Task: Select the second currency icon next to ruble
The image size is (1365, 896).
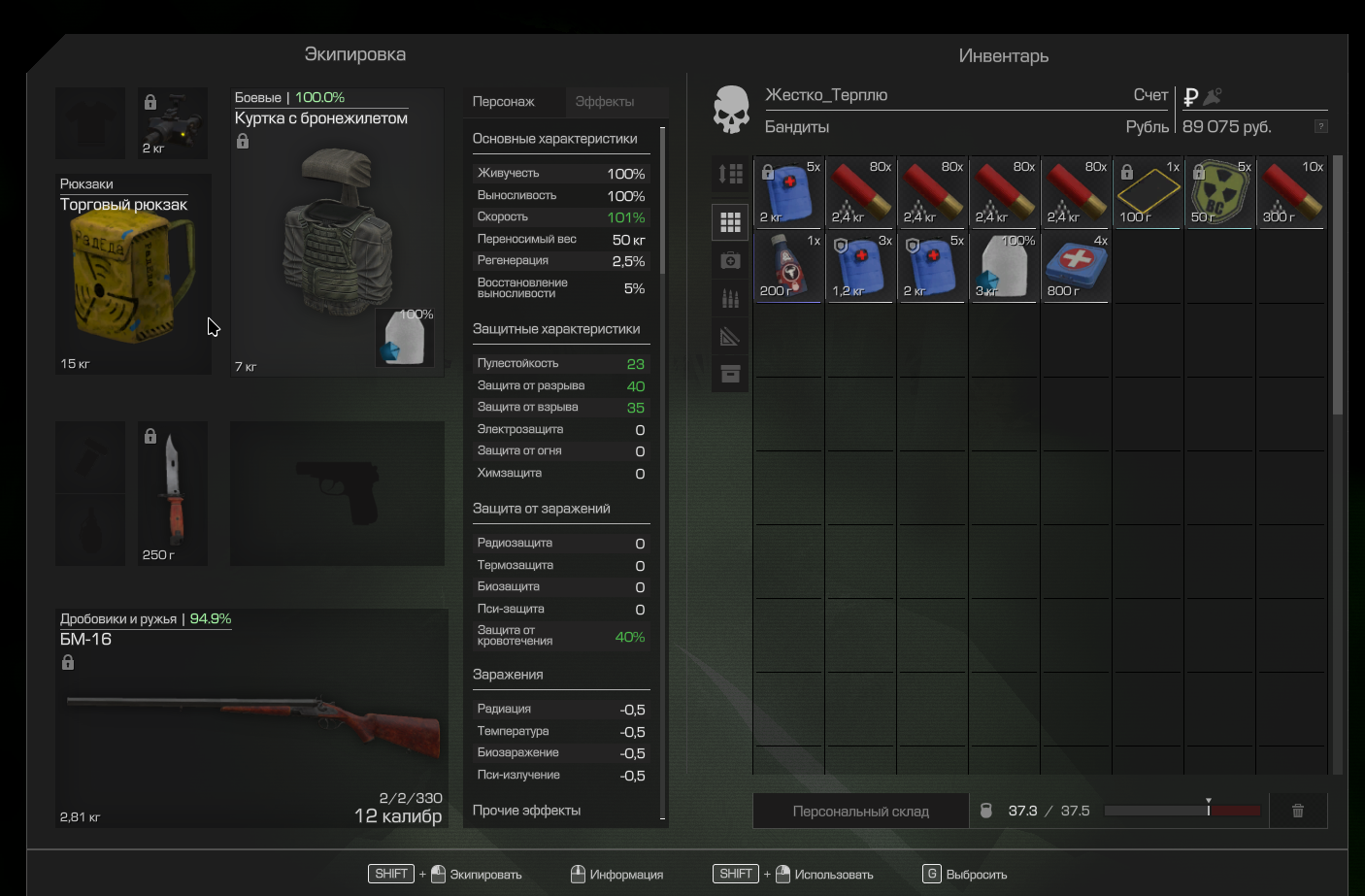Action: (1213, 96)
